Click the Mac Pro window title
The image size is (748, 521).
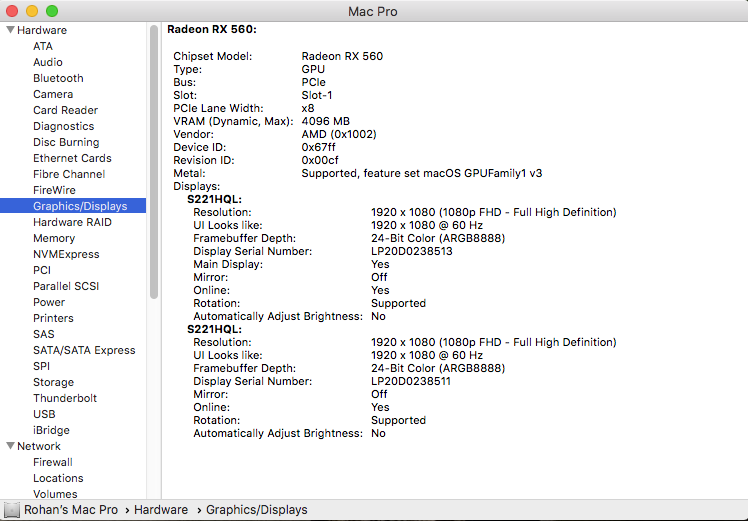click(x=373, y=11)
